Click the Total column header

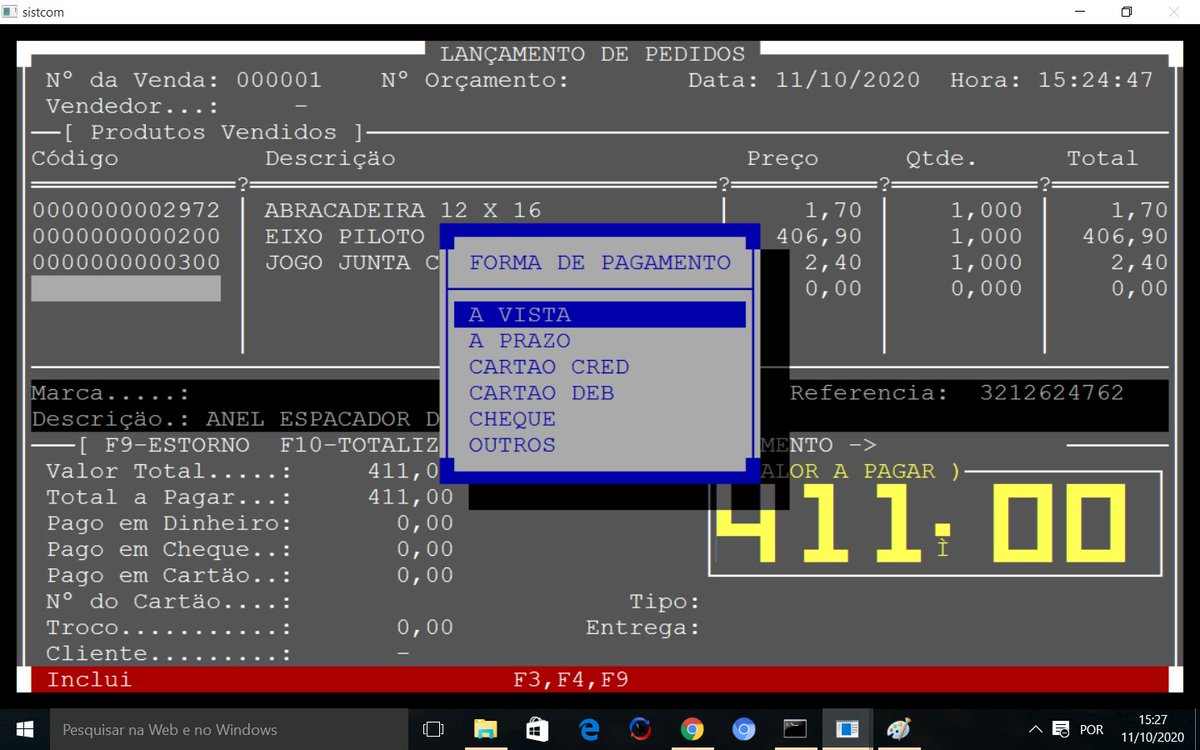pos(1102,158)
